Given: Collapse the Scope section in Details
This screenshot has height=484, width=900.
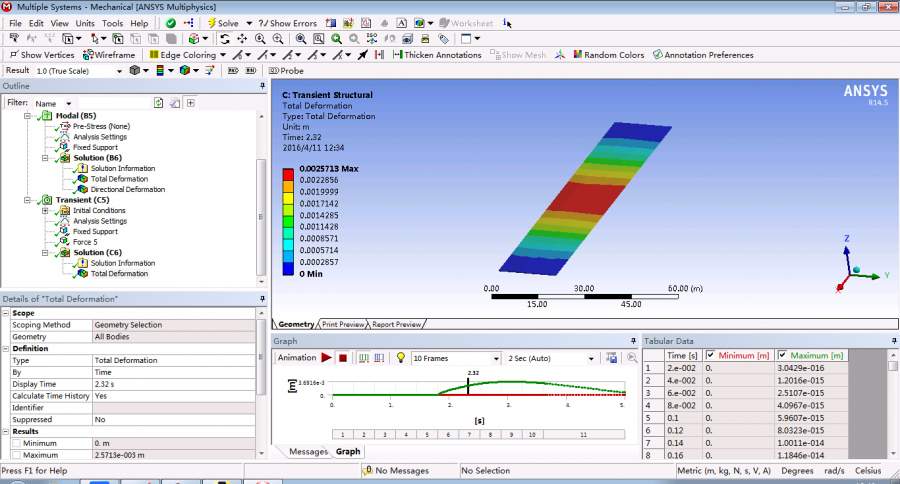Looking at the screenshot, I should click(6, 313).
